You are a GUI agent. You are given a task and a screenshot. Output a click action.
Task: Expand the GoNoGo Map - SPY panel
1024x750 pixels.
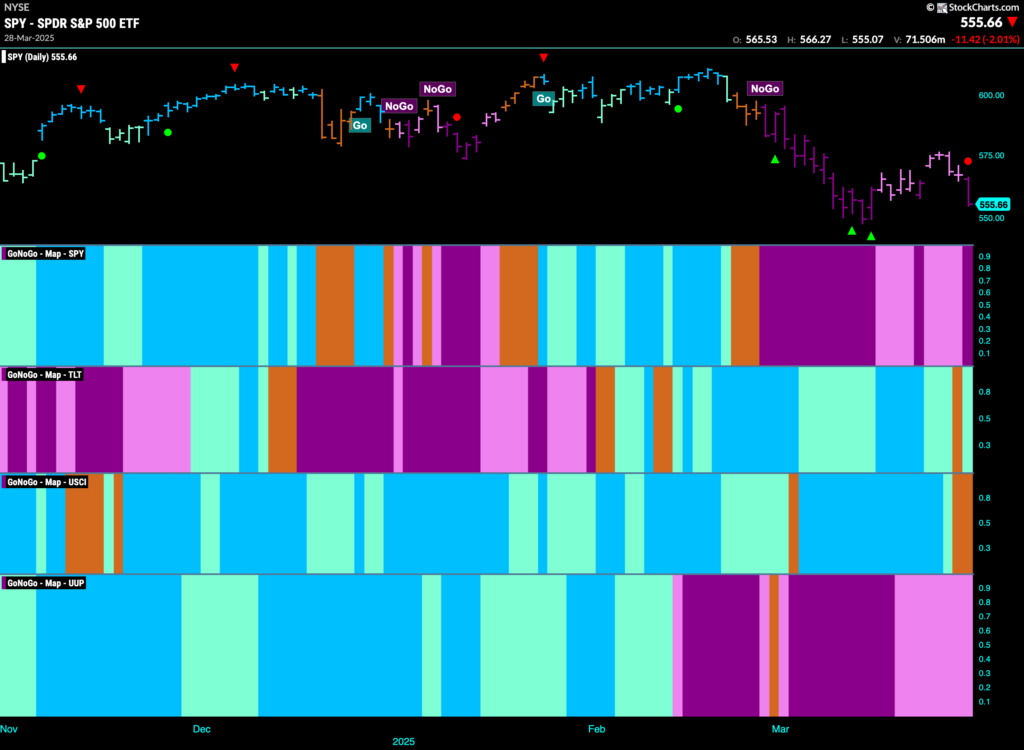pos(45,253)
